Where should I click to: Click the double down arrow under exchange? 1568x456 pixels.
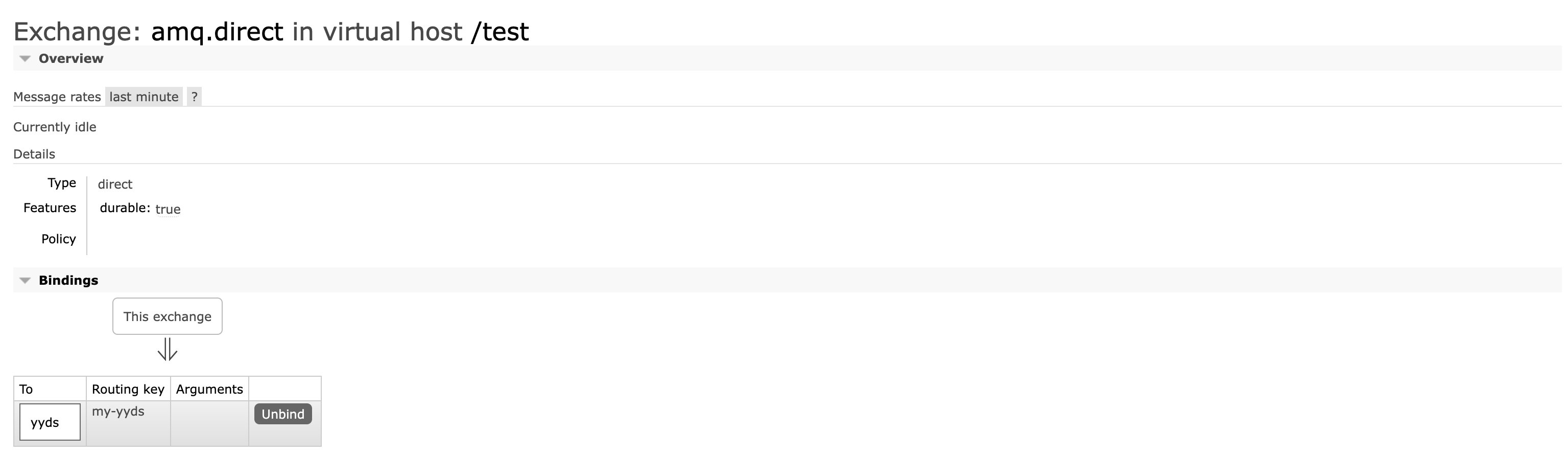[x=168, y=350]
